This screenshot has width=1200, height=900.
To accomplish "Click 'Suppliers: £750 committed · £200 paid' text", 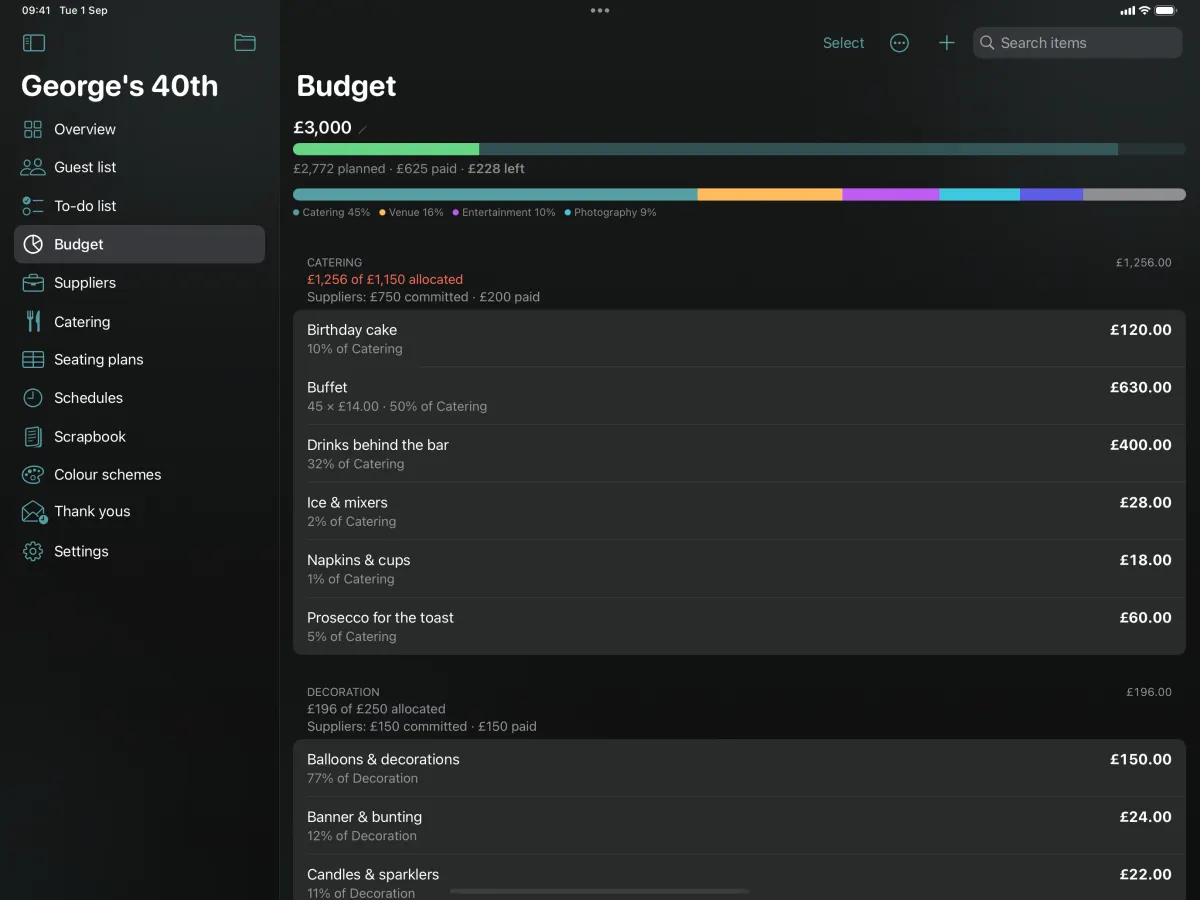I will (423, 297).
